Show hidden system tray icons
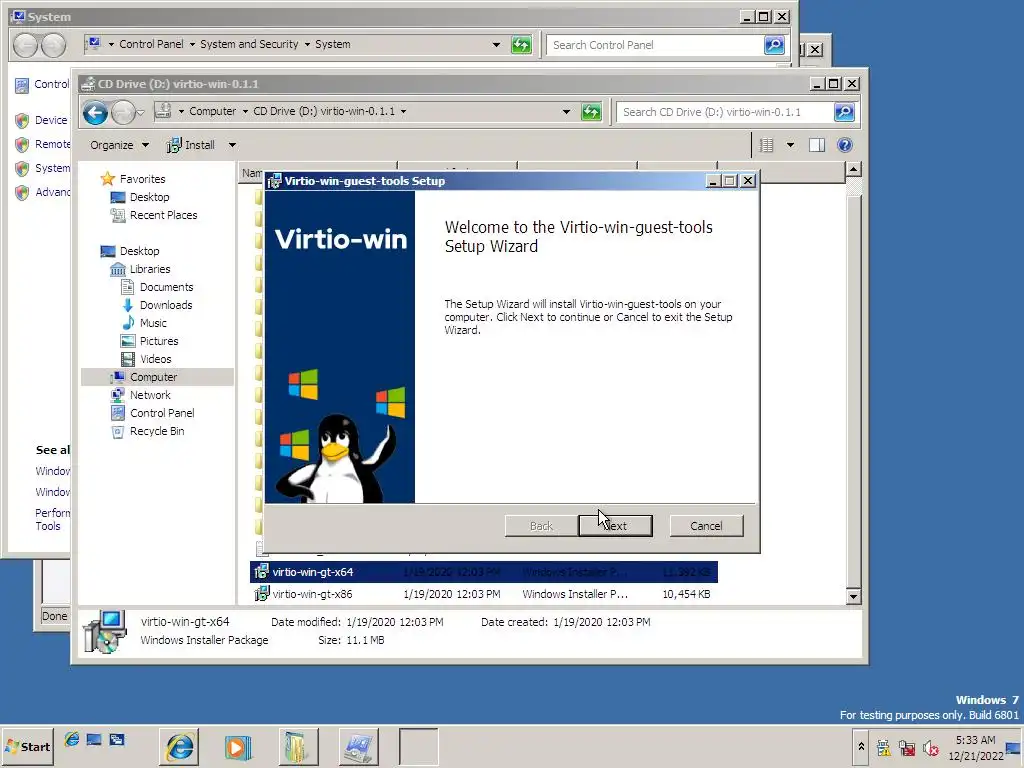1024x768 pixels. click(861, 746)
